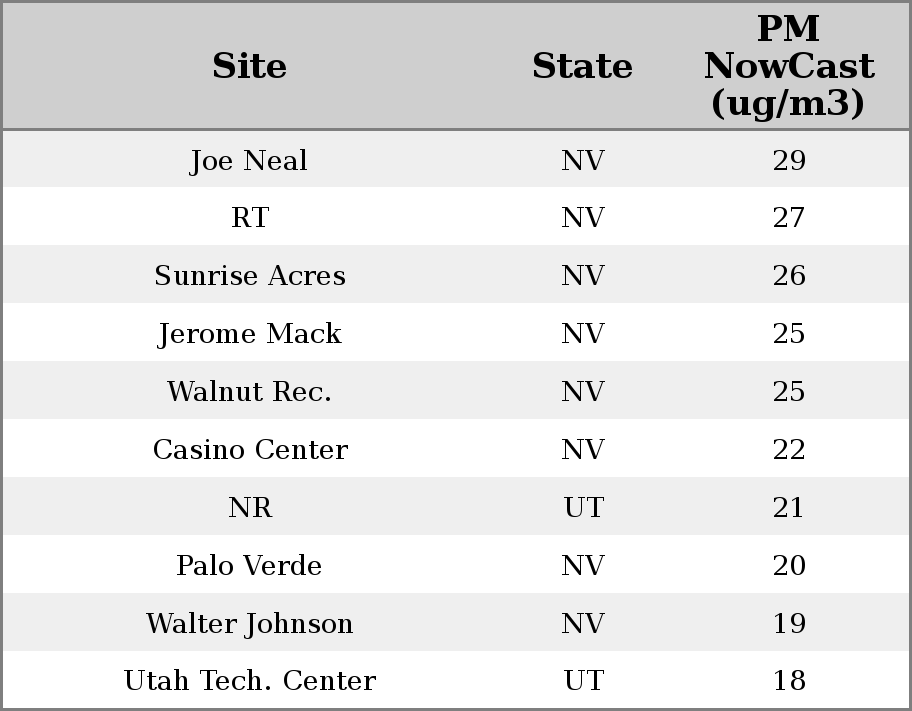Click the Utah Tech. Center site name
The width and height of the screenshot is (912, 711).
pyautogui.click(x=249, y=681)
